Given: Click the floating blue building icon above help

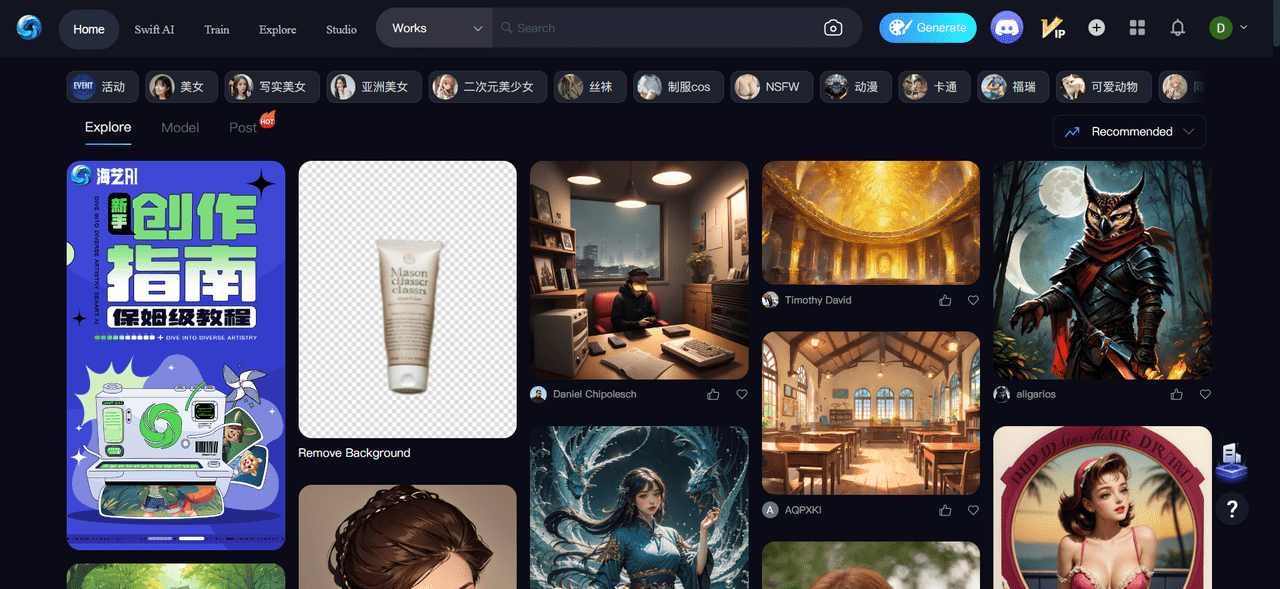Looking at the screenshot, I should pos(1231,462).
